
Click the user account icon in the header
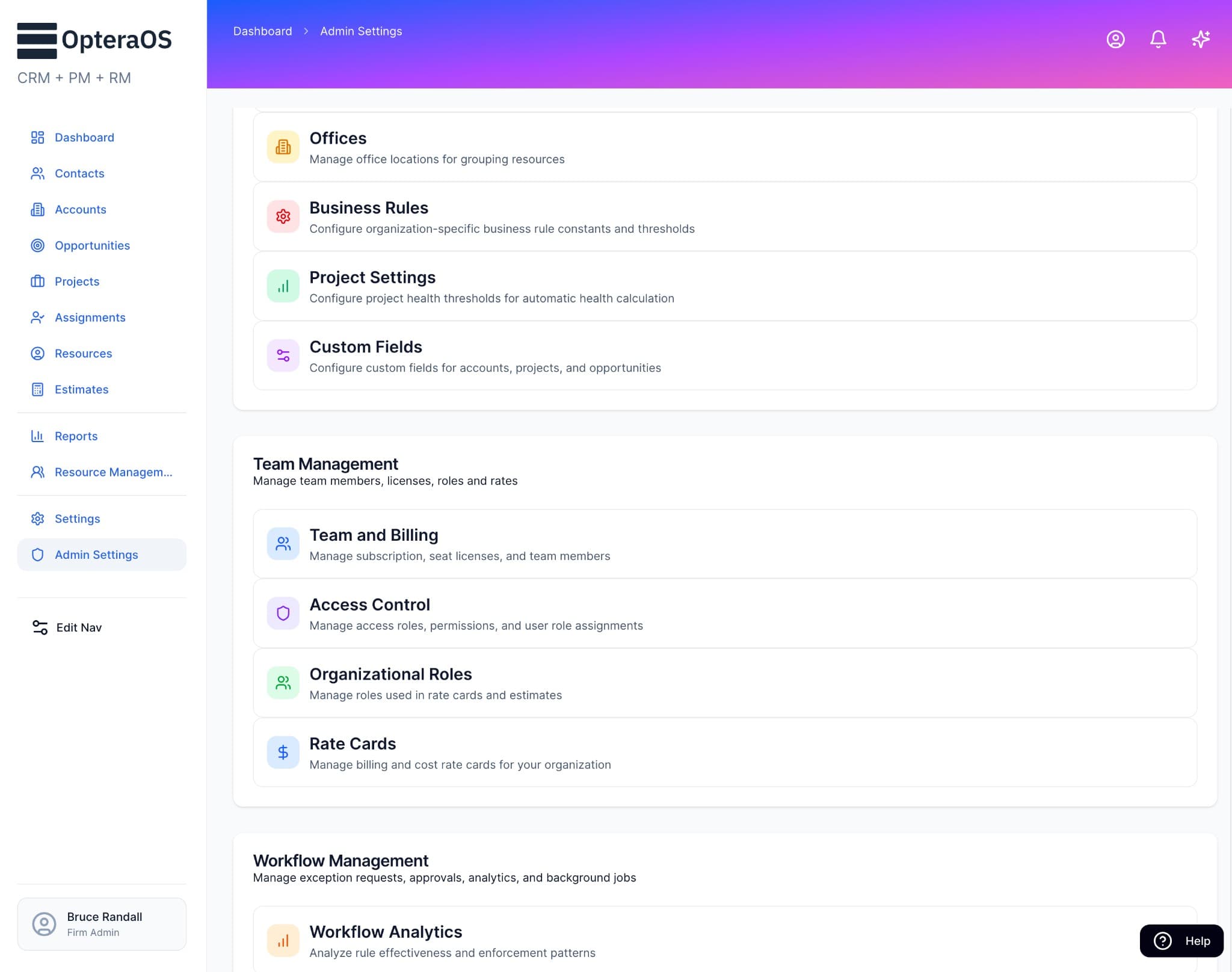[x=1115, y=39]
